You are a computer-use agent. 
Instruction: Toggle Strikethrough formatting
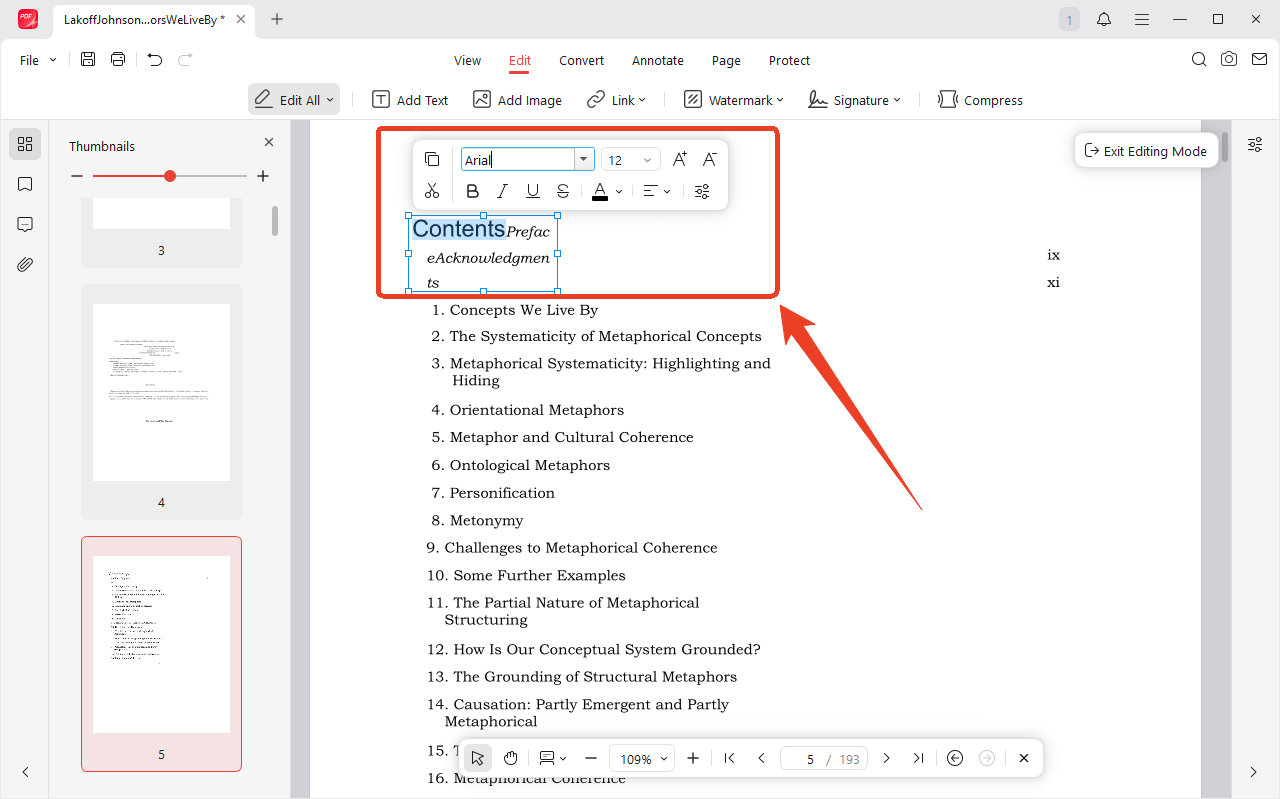(x=563, y=191)
